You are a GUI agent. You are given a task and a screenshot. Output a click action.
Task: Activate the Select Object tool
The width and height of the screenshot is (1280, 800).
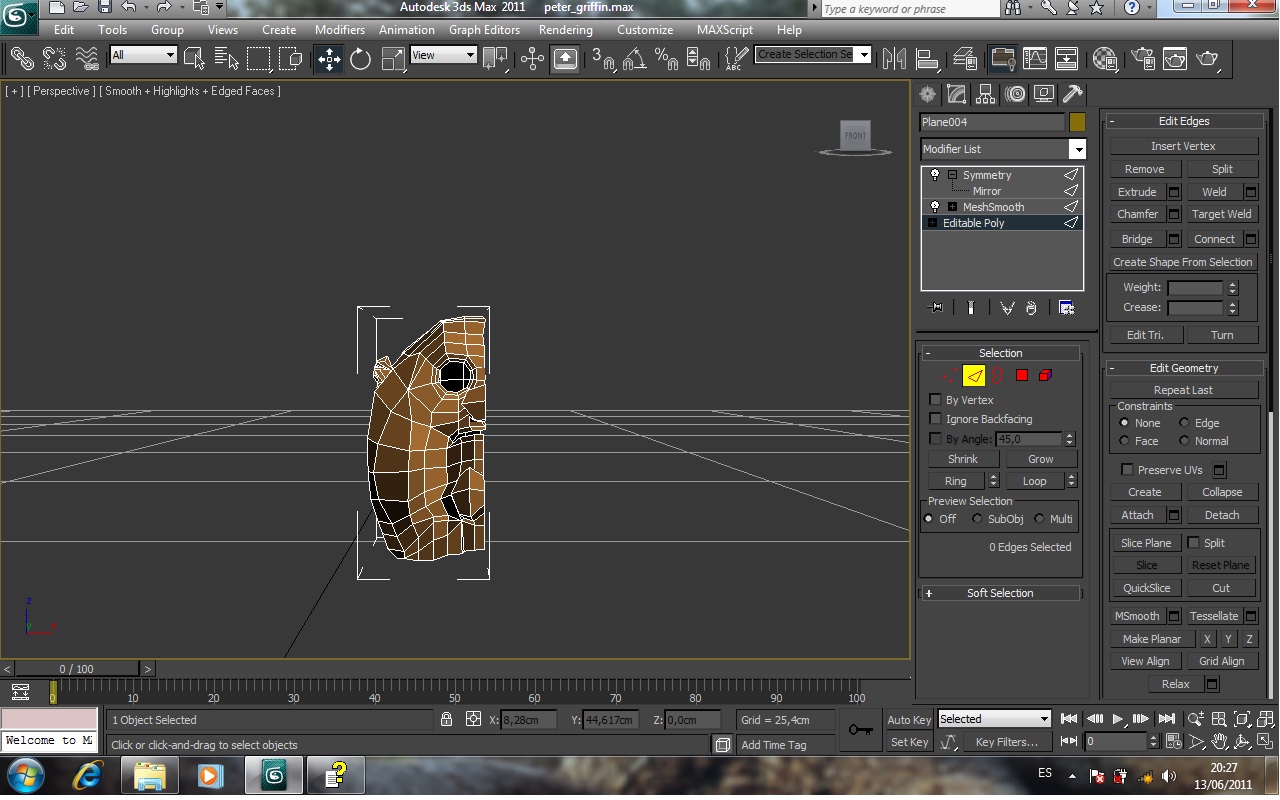click(x=194, y=58)
